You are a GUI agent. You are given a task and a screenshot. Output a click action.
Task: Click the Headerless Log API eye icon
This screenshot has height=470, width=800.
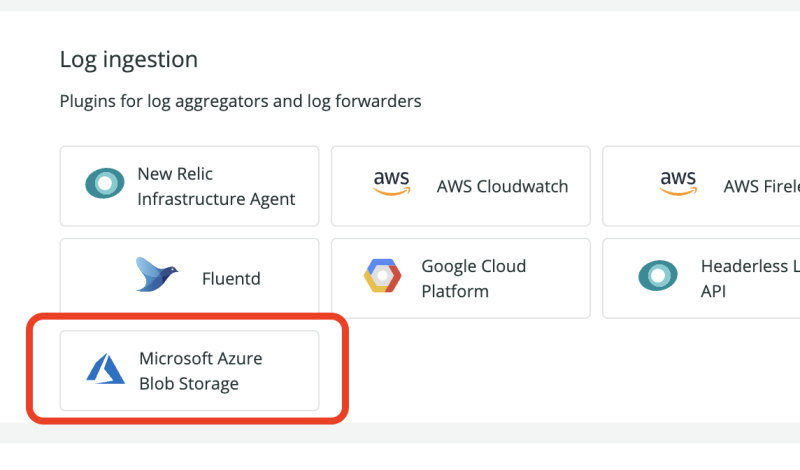click(x=659, y=276)
